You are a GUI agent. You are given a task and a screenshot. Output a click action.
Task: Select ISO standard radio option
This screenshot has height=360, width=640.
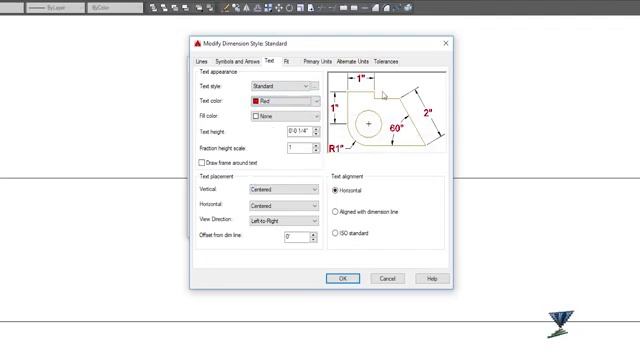[335, 233]
